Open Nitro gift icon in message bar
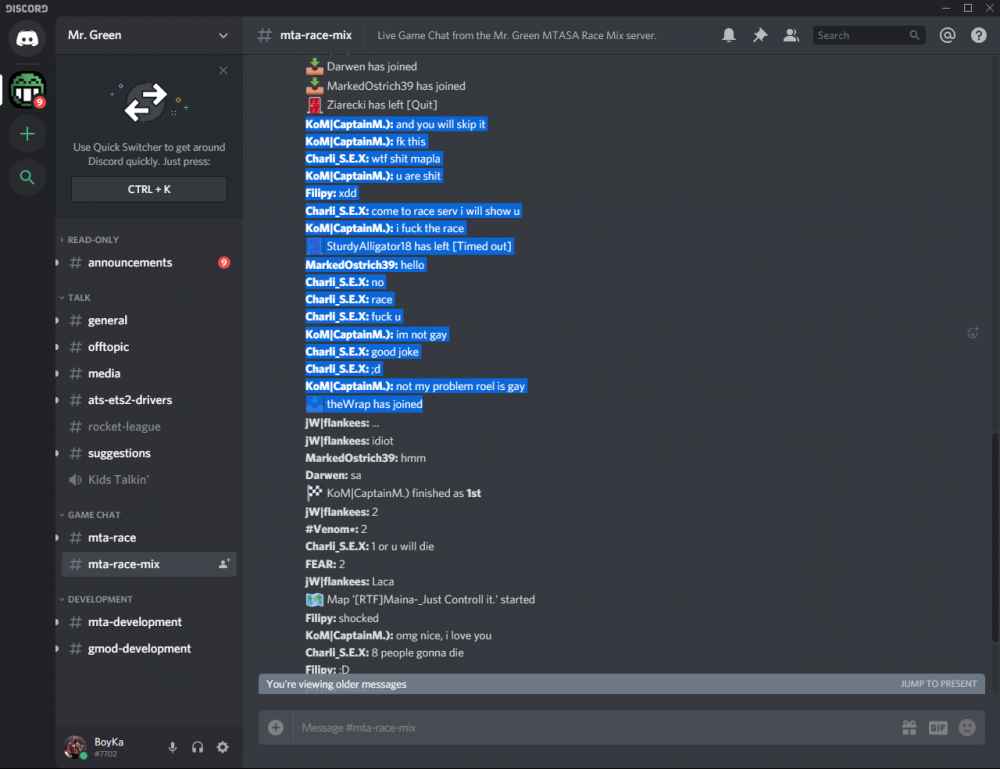This screenshot has height=769, width=1000. (909, 728)
